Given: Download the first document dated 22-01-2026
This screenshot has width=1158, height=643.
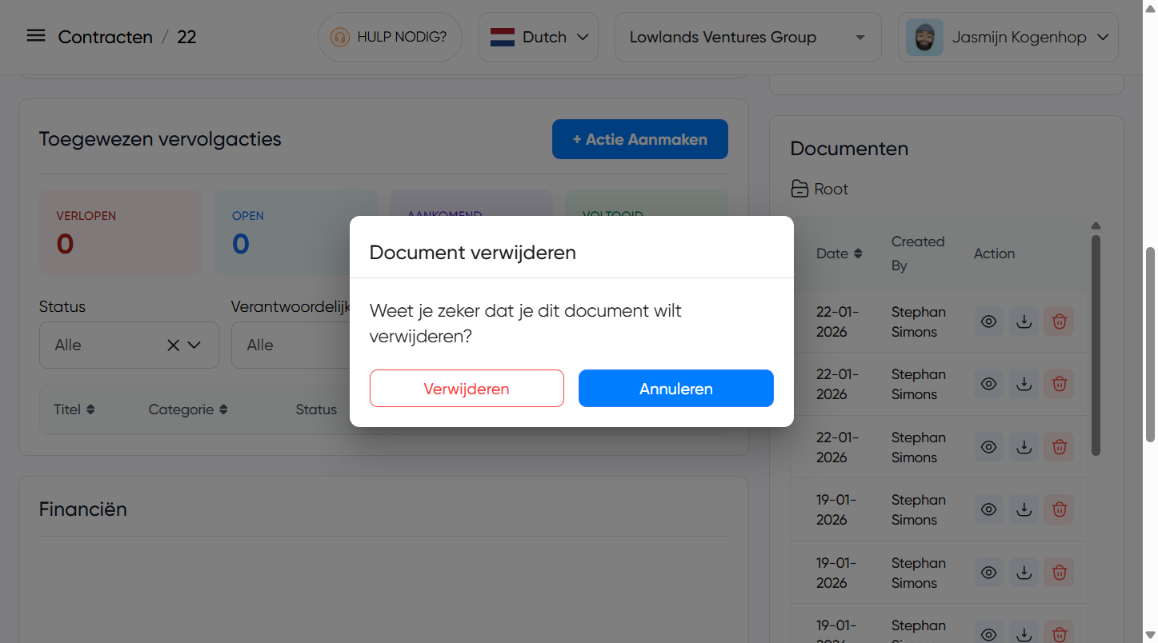Looking at the screenshot, I should pos(1023,322).
